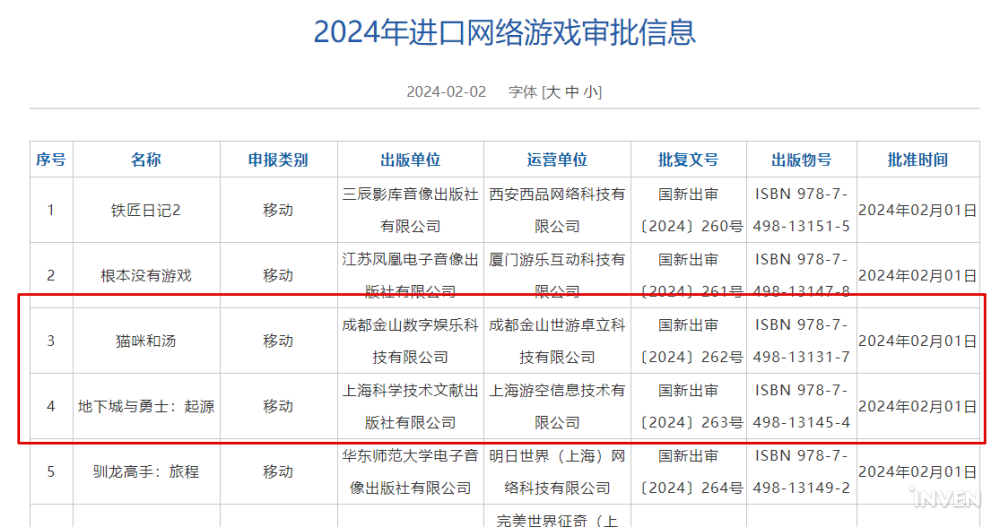Click the 出版物号 column header

[x=801, y=160]
